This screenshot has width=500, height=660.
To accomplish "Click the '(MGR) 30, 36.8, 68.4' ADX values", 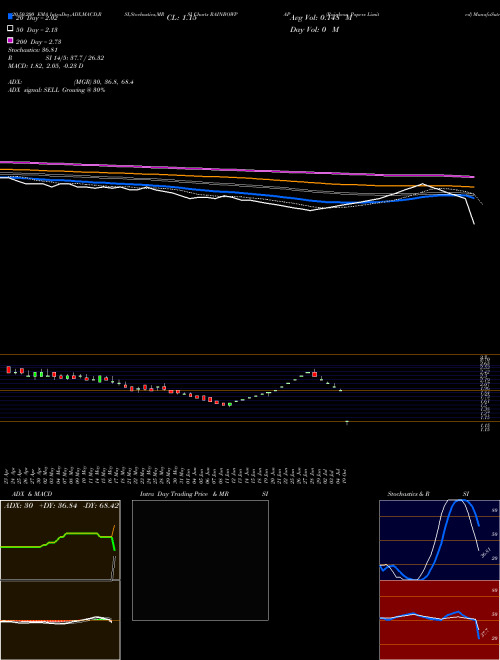I will (x=103, y=82).
